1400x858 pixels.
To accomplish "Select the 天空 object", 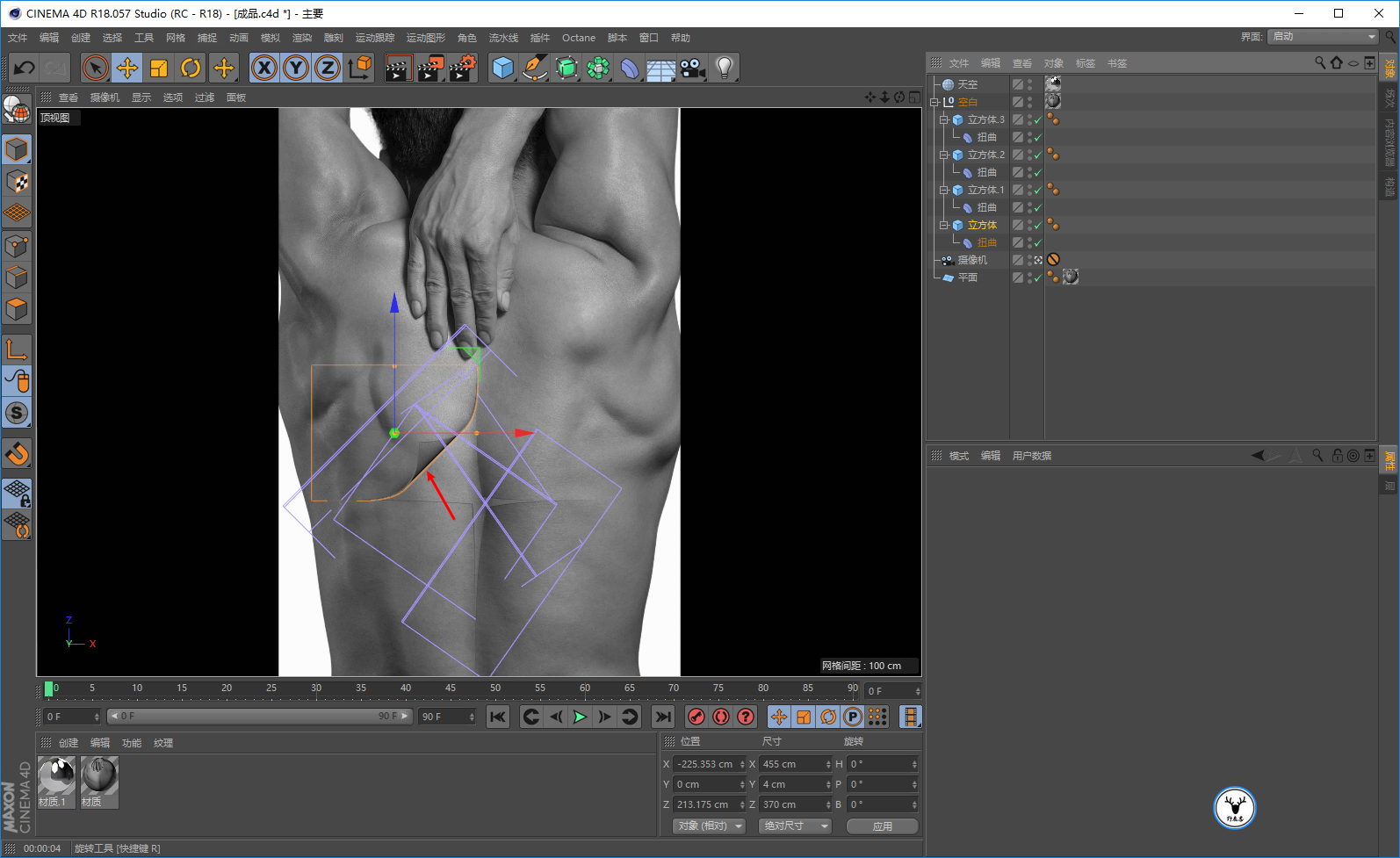I will [968, 84].
